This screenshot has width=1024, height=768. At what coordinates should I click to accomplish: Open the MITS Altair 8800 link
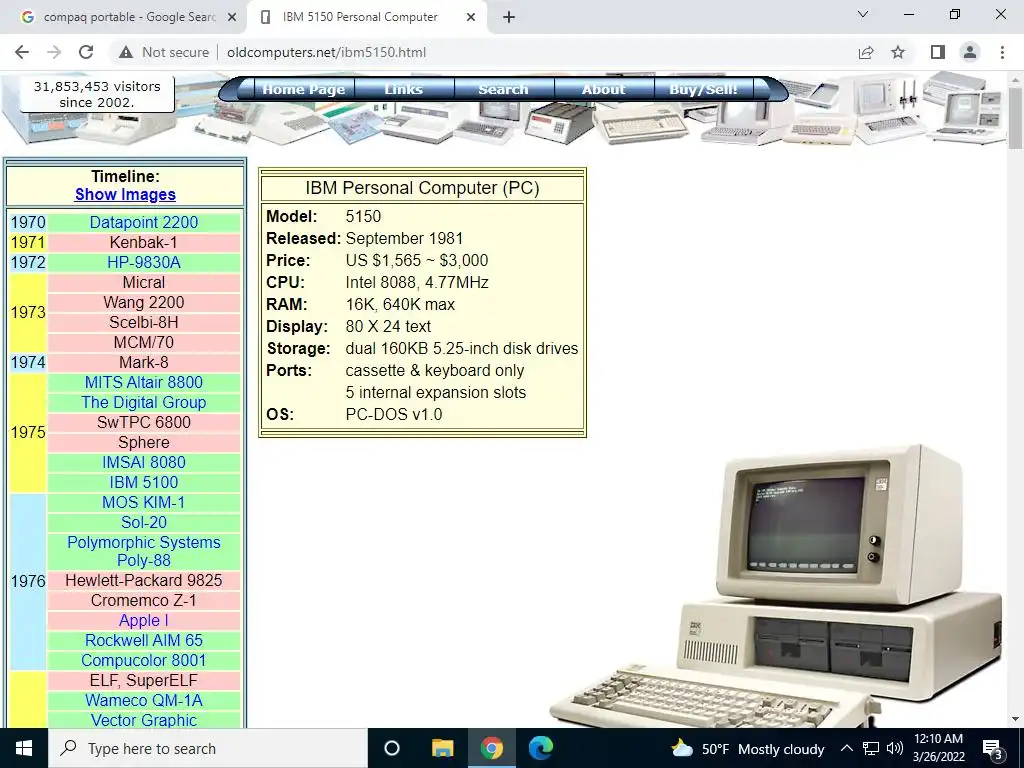144,383
